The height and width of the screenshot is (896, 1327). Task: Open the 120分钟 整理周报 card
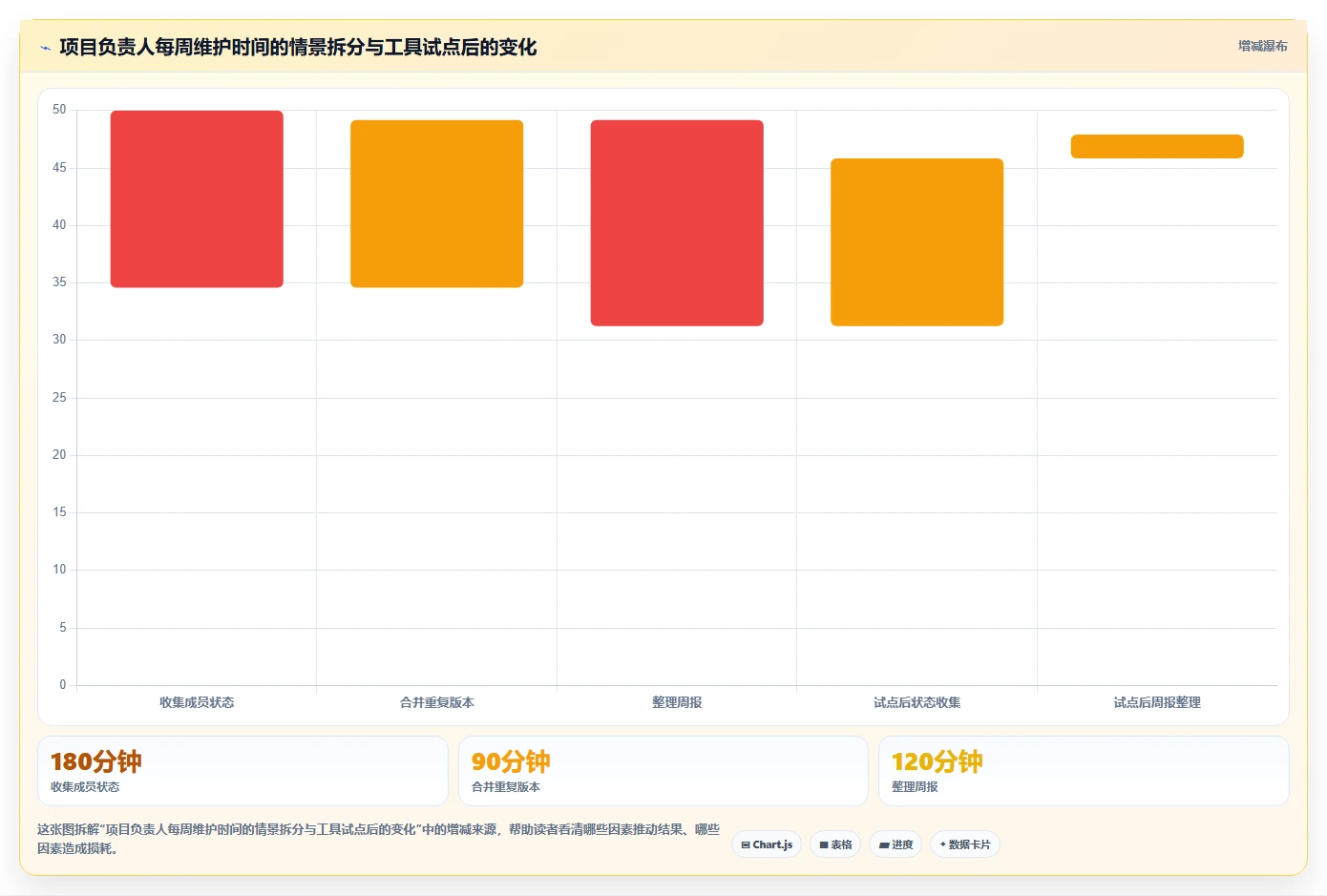coord(1084,771)
